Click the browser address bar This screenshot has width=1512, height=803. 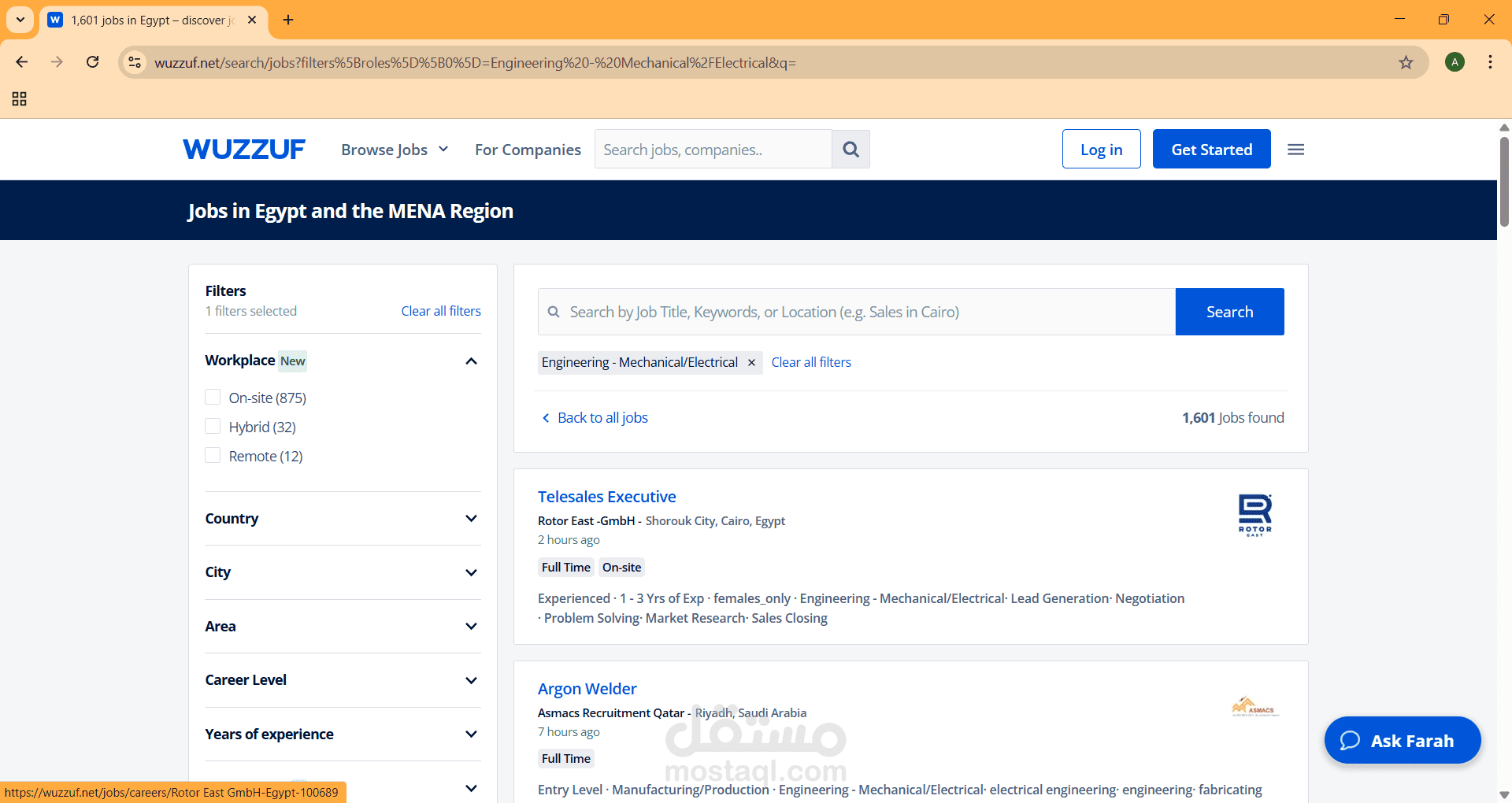tap(772, 62)
